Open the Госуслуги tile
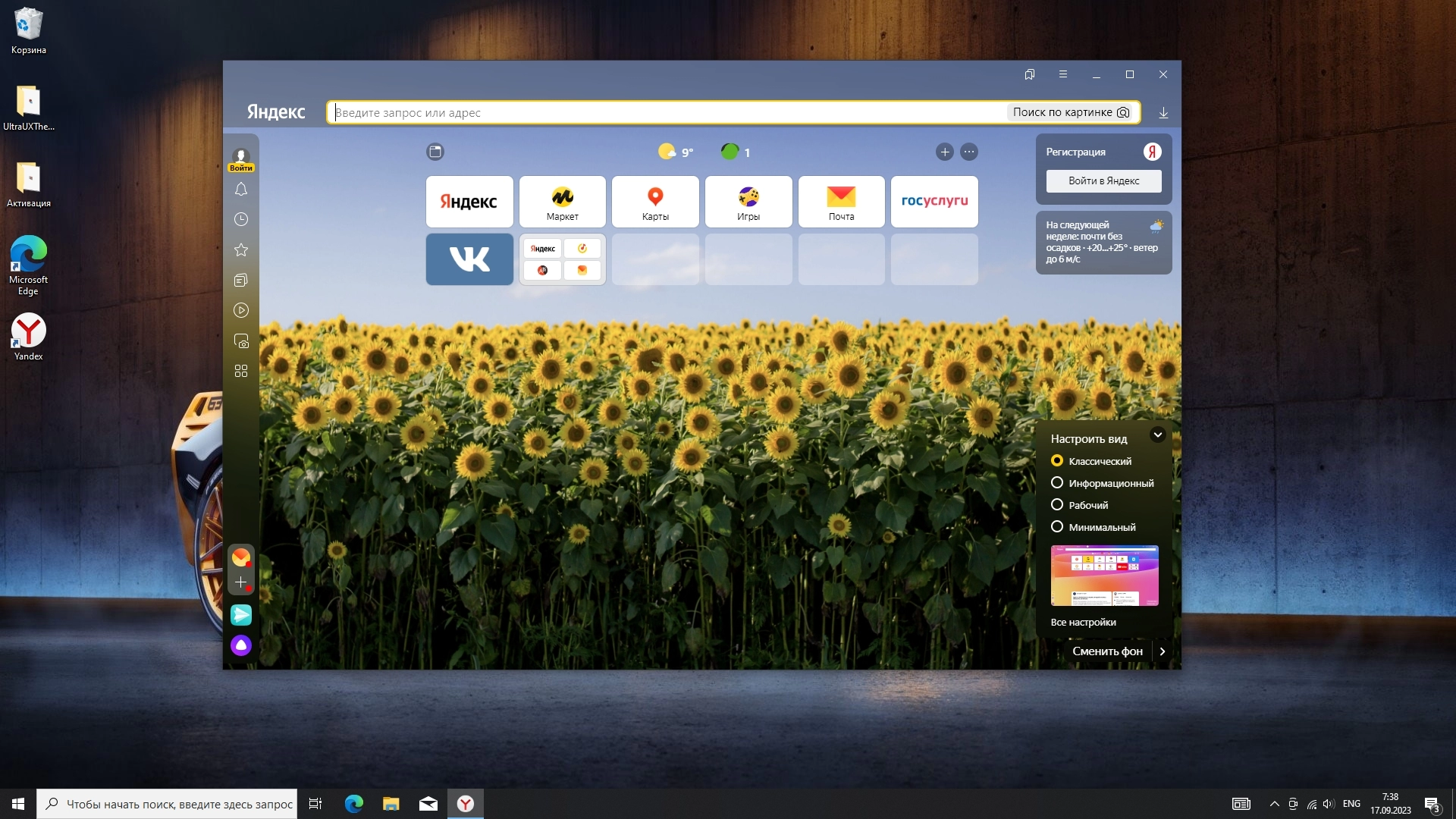 934,202
